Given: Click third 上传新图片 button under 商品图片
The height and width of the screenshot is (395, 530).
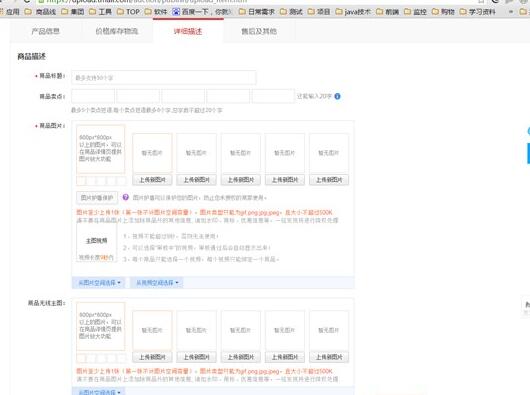Looking at the screenshot, I should pyautogui.click(x=241, y=180).
